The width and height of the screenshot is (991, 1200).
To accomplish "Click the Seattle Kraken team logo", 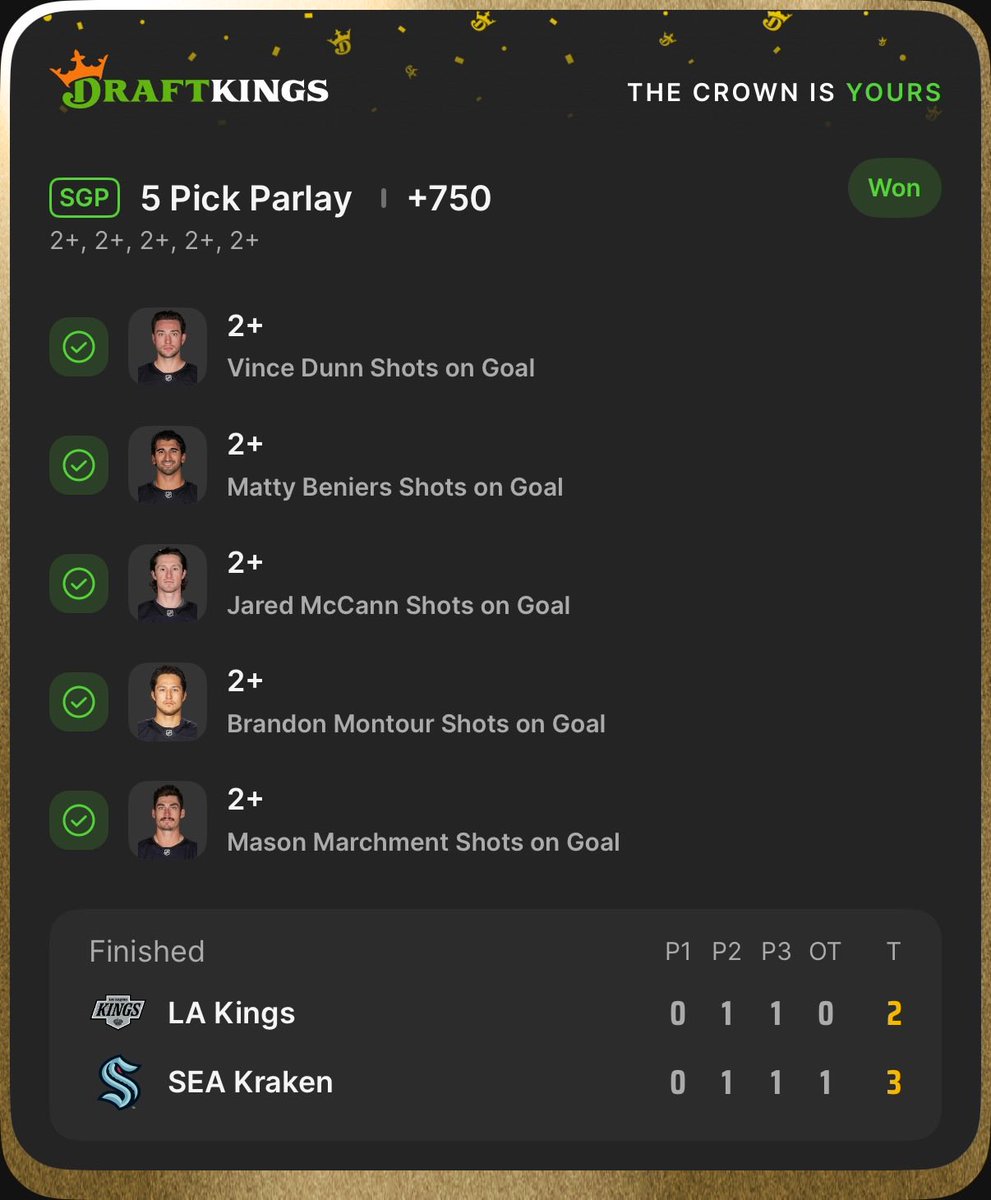I will coord(118,1082).
